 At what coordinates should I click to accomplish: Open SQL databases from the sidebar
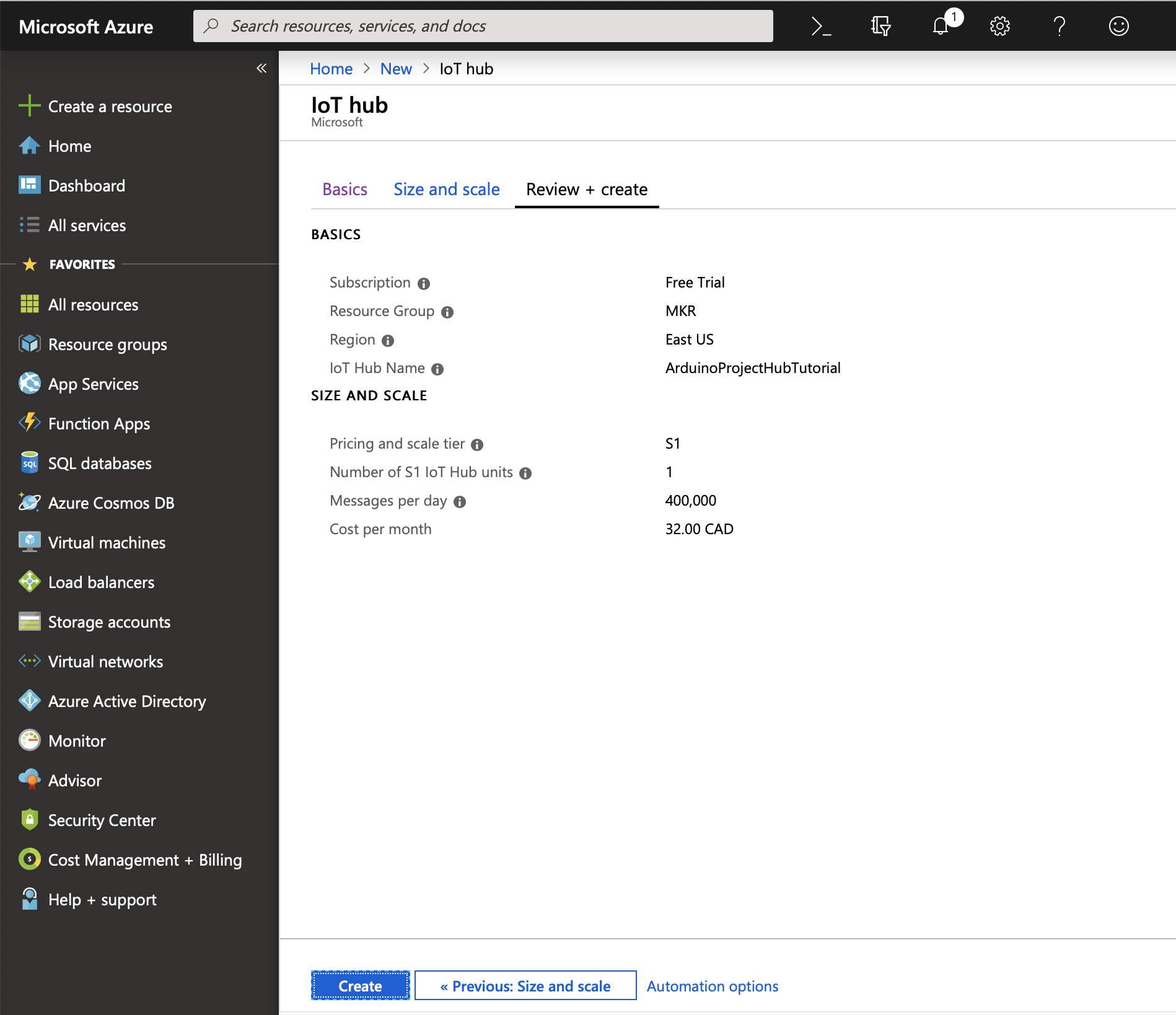point(99,463)
